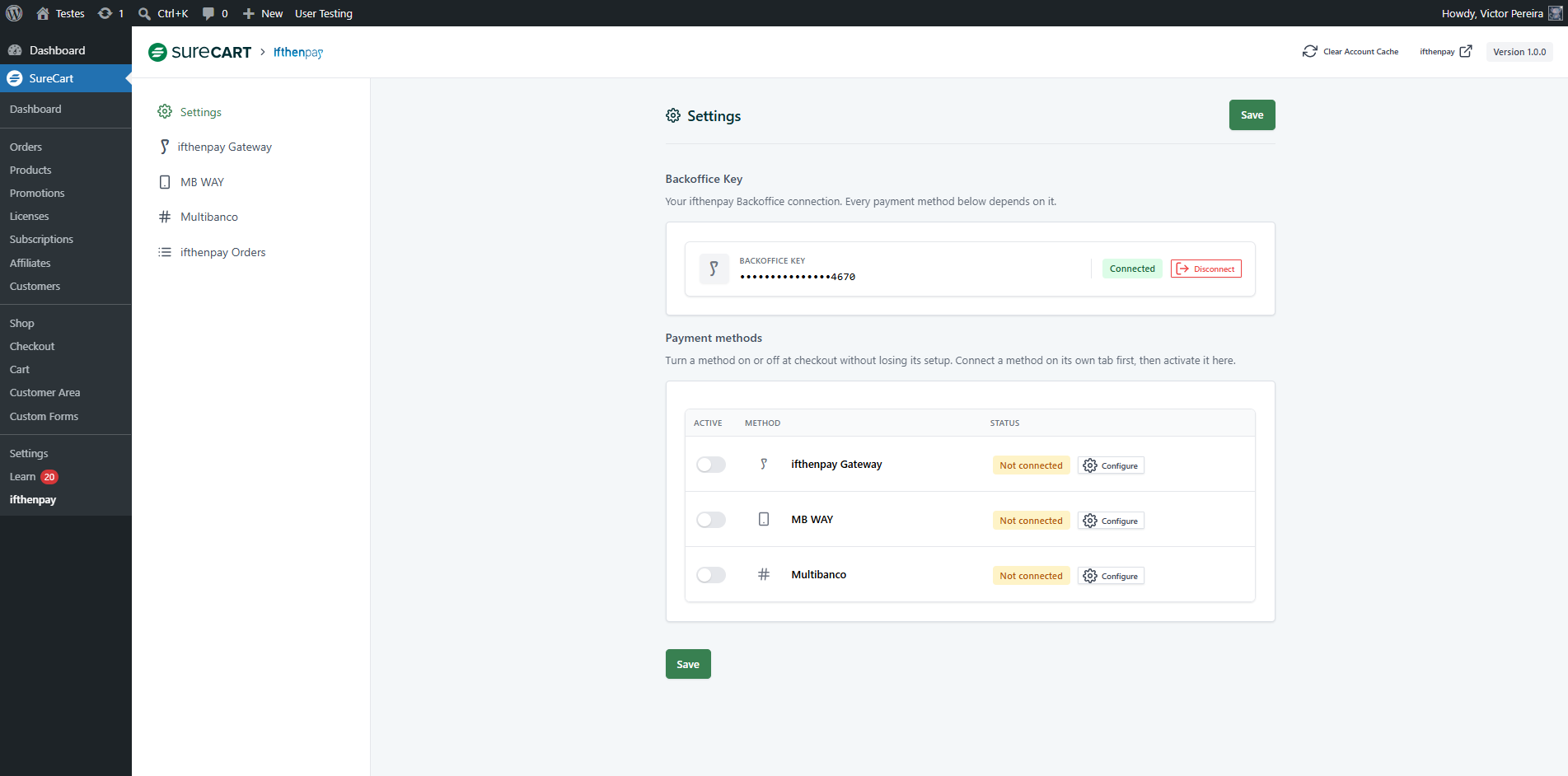Click the STATUS column header
Viewport: 1568px width, 776px height.
pyautogui.click(x=1004, y=423)
